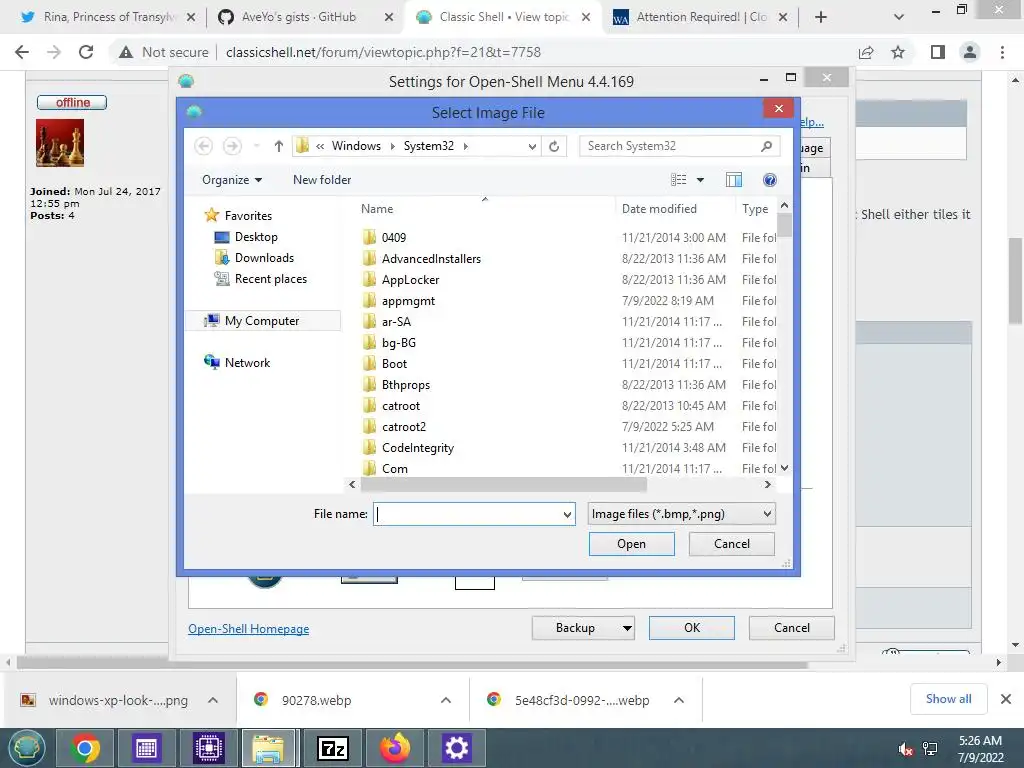The image size is (1024, 768).
Task: Open file dialog help question mark icon
Action: pos(770,180)
